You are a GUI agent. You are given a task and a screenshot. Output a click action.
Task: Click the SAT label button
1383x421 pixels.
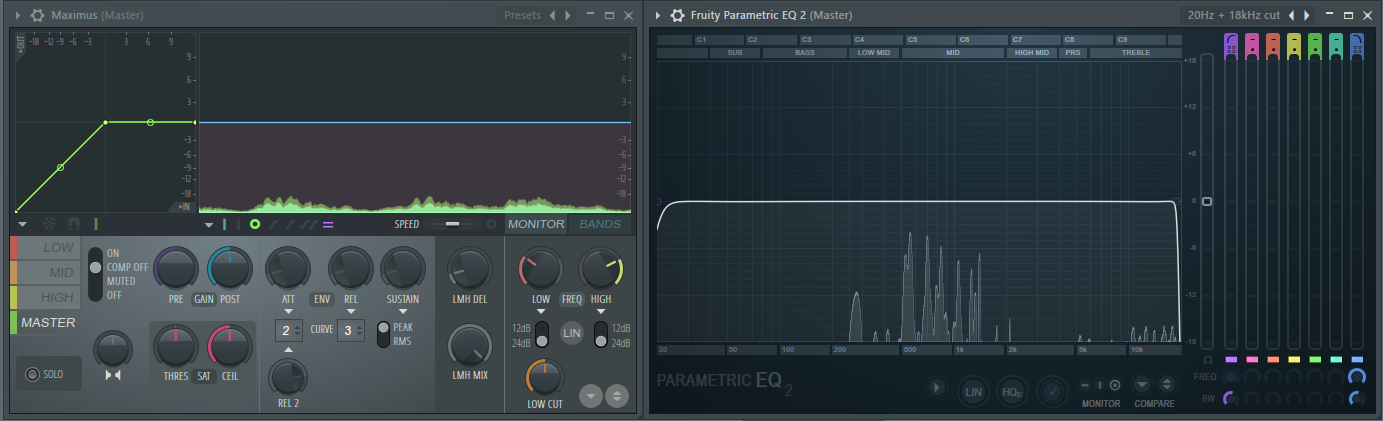(203, 376)
